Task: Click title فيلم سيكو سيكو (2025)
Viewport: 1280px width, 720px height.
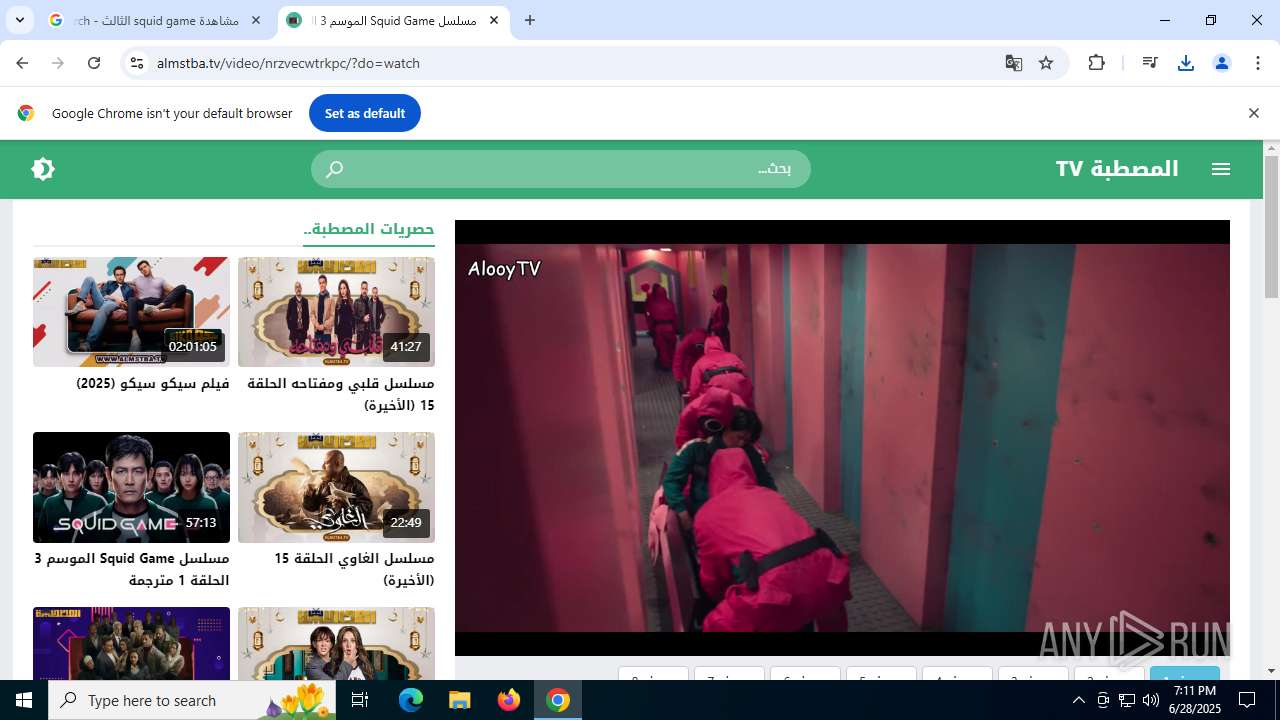Action: pos(153,383)
